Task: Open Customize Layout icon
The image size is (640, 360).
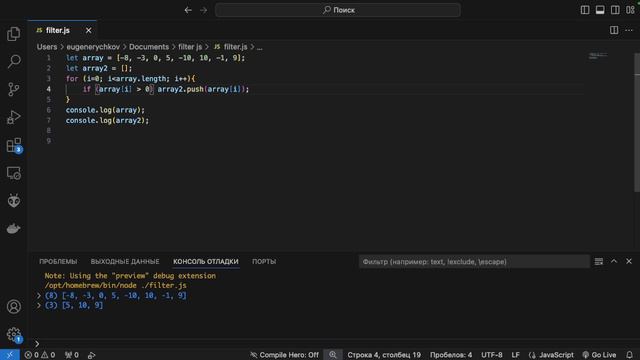Action: [630, 10]
